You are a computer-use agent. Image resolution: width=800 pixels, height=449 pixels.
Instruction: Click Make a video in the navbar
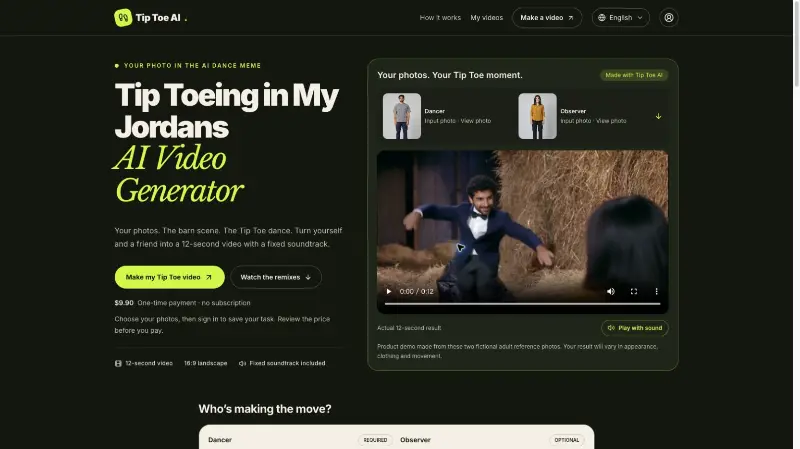pos(547,17)
